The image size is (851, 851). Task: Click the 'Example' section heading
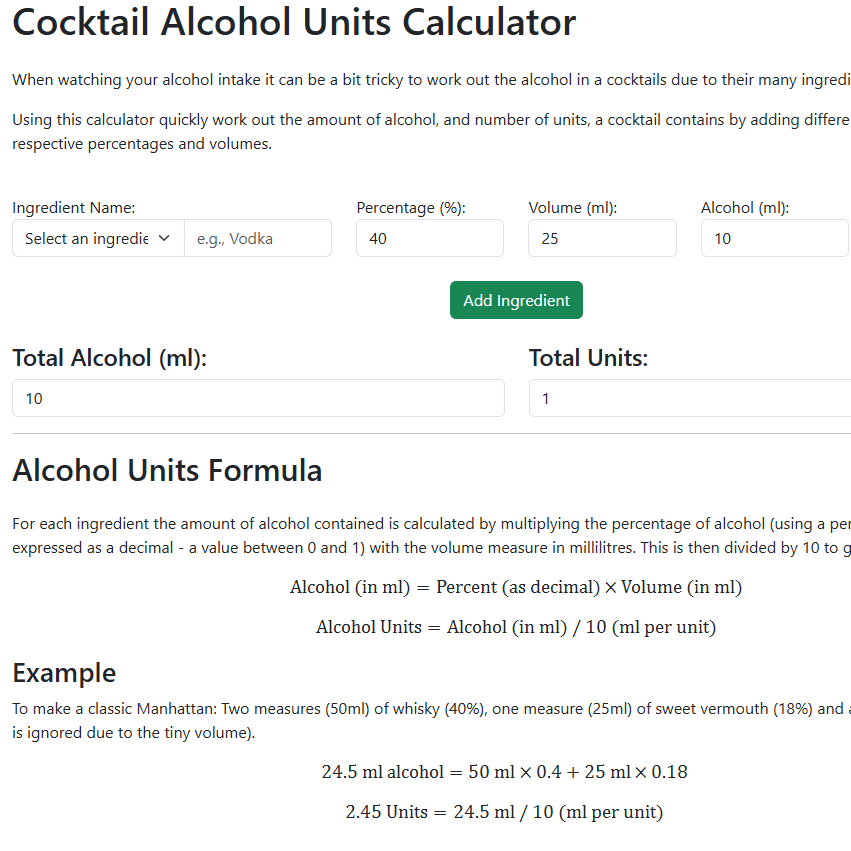pyautogui.click(x=64, y=672)
